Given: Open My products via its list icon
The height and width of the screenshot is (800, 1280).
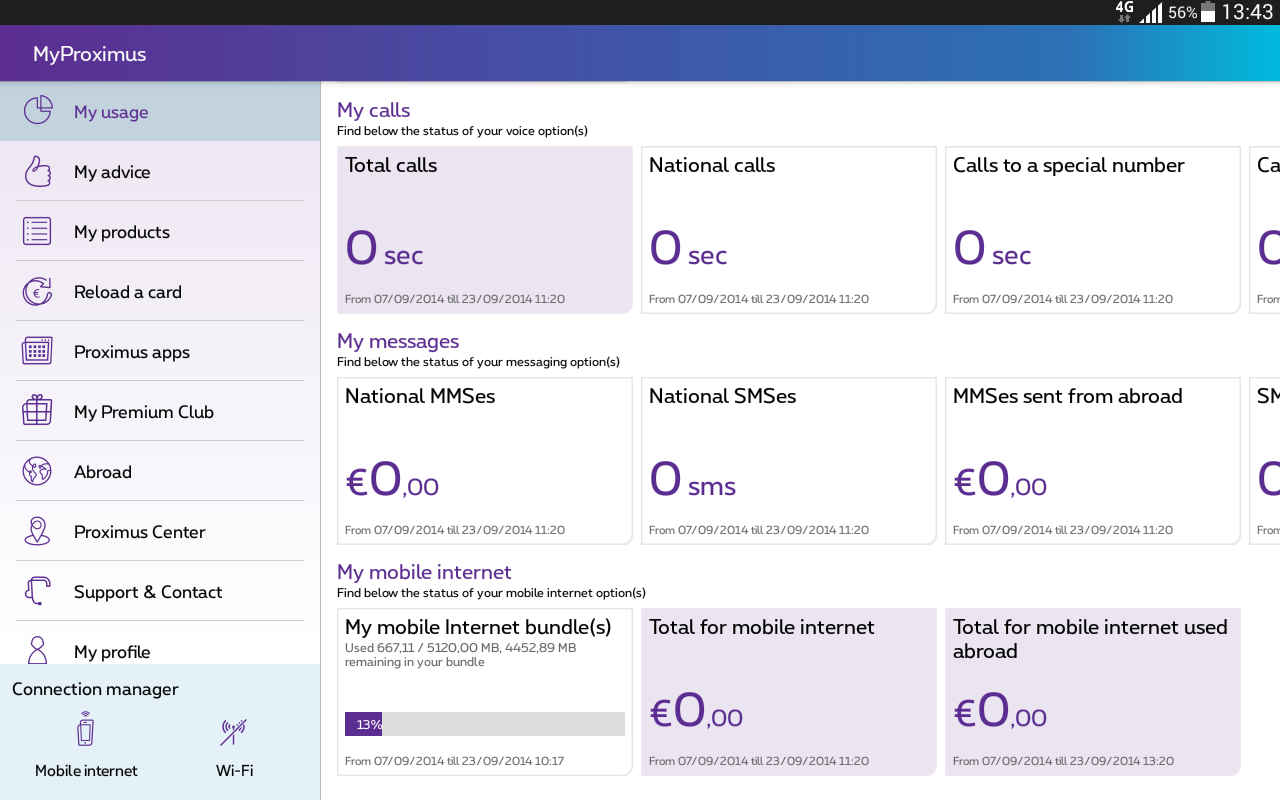Looking at the screenshot, I should pyautogui.click(x=37, y=231).
